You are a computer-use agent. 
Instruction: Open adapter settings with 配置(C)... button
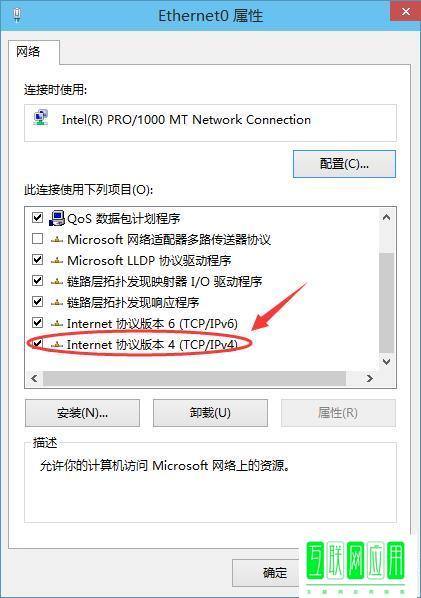344,164
